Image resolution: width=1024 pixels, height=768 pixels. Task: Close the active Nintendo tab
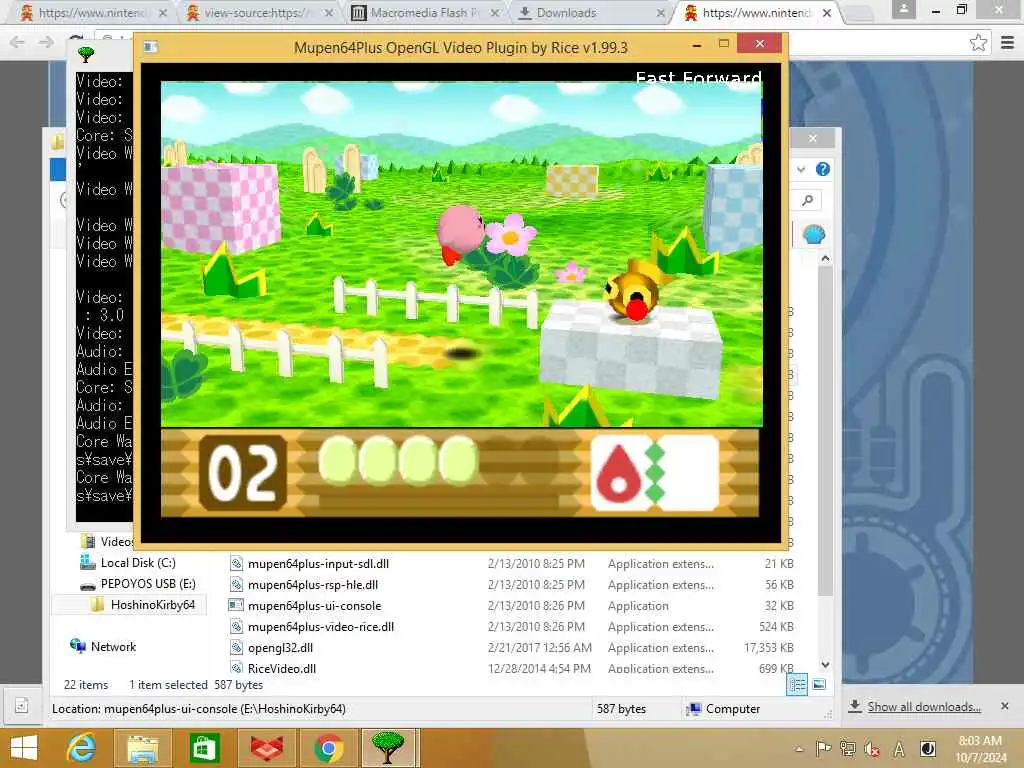coord(826,13)
